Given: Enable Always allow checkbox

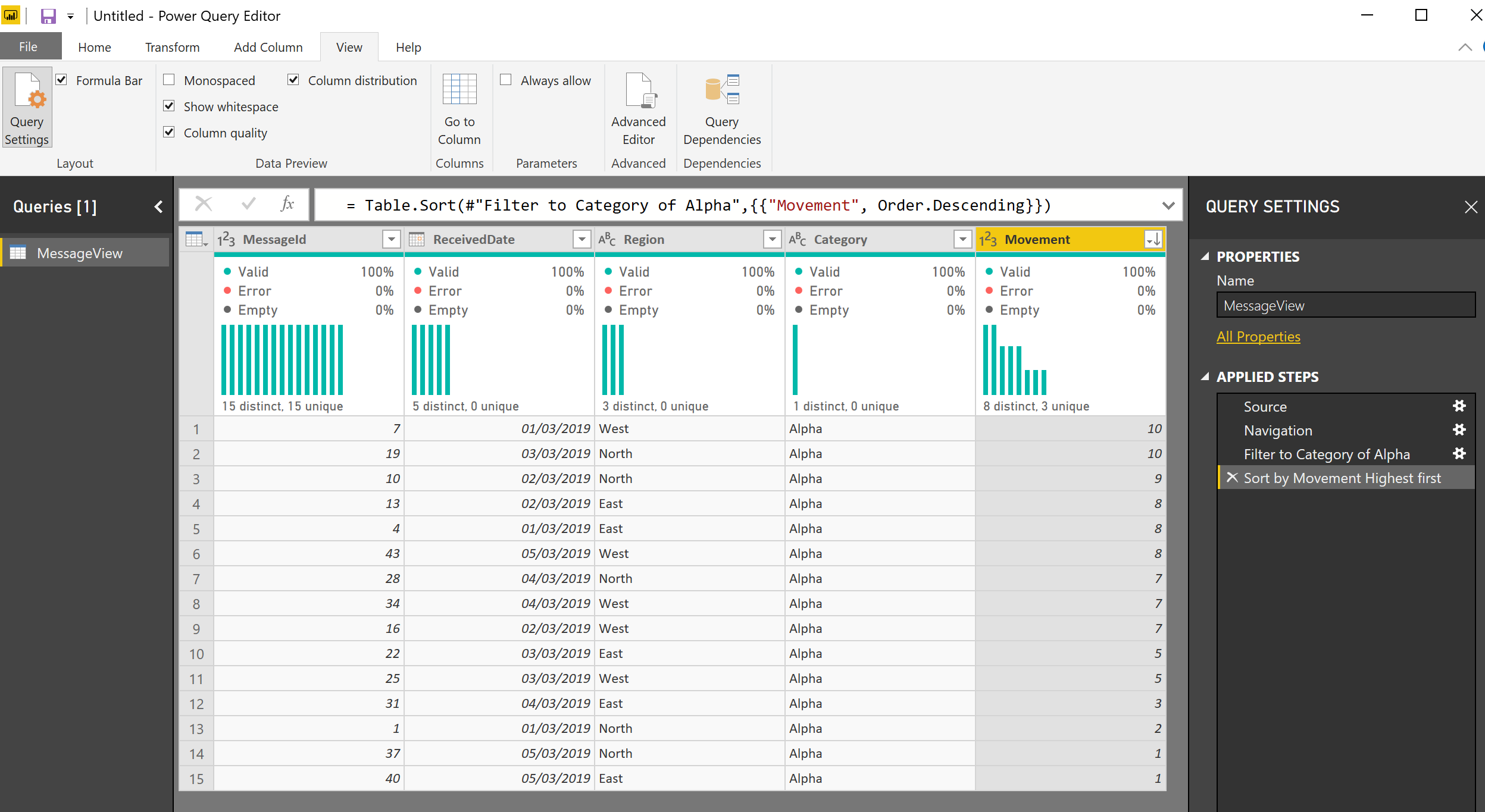Looking at the screenshot, I should pyautogui.click(x=506, y=80).
